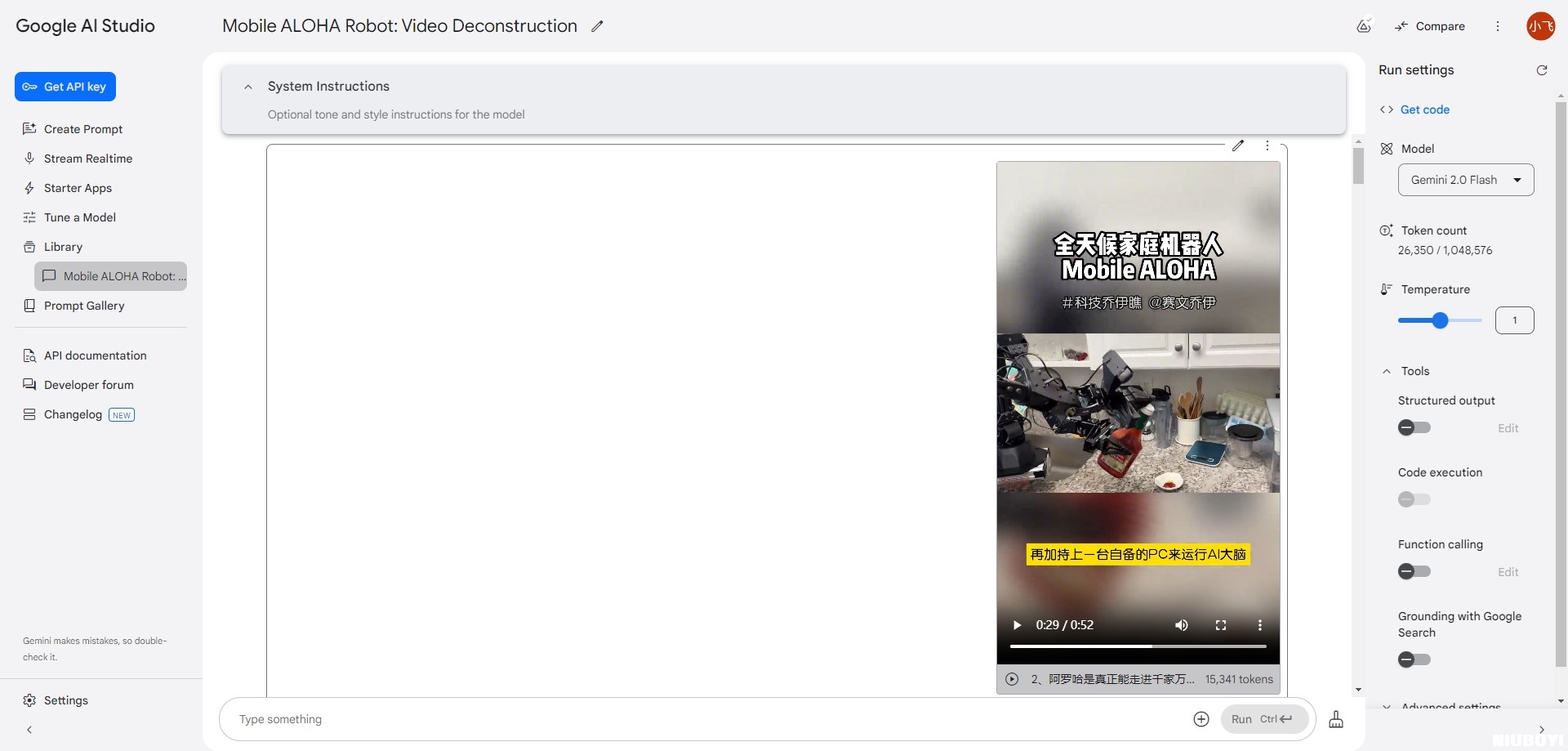Viewport: 1568px width, 751px height.
Task: Toggle Structured output switch
Action: [1414, 427]
